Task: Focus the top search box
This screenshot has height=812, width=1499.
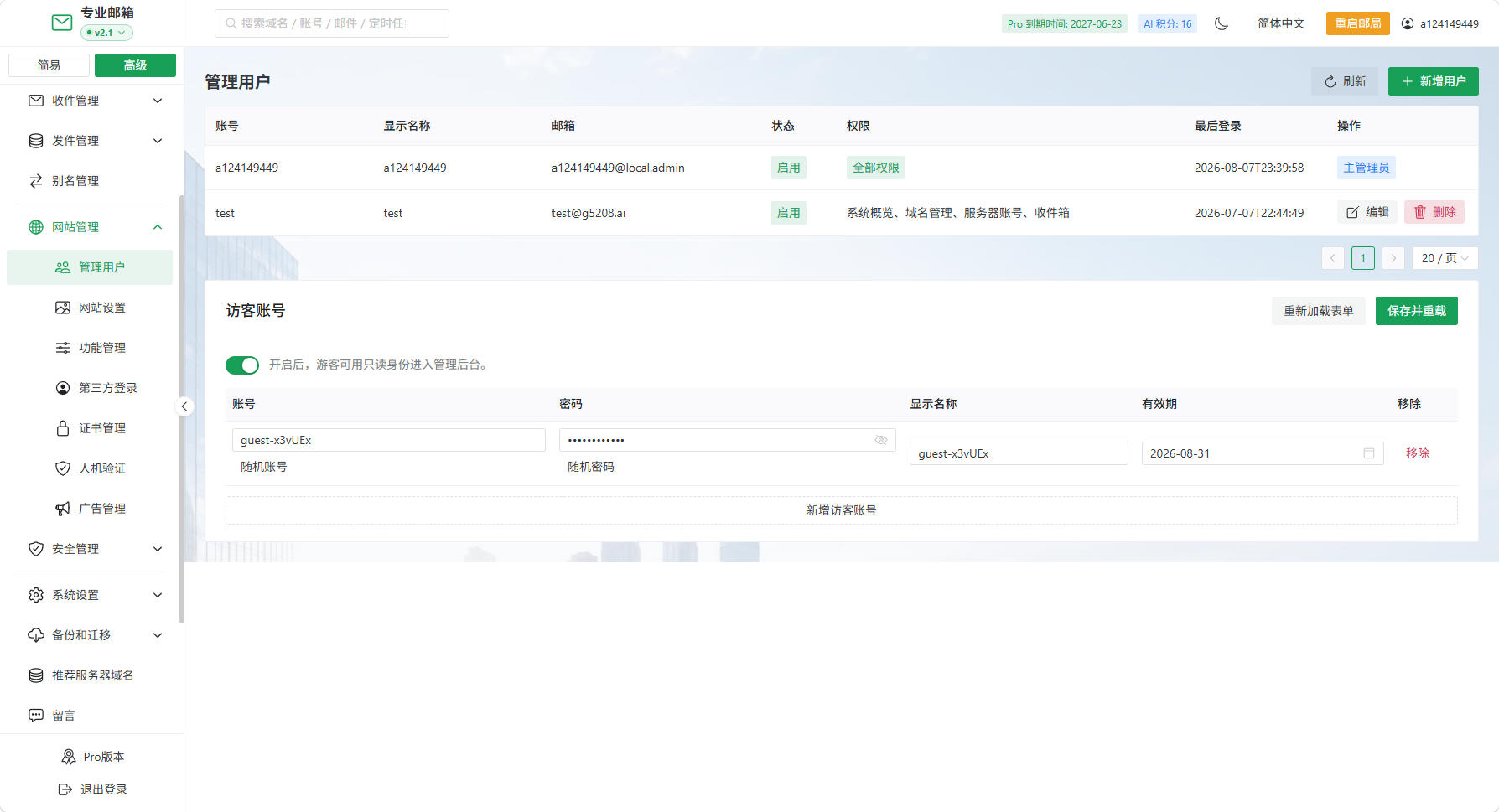Action: [332, 23]
